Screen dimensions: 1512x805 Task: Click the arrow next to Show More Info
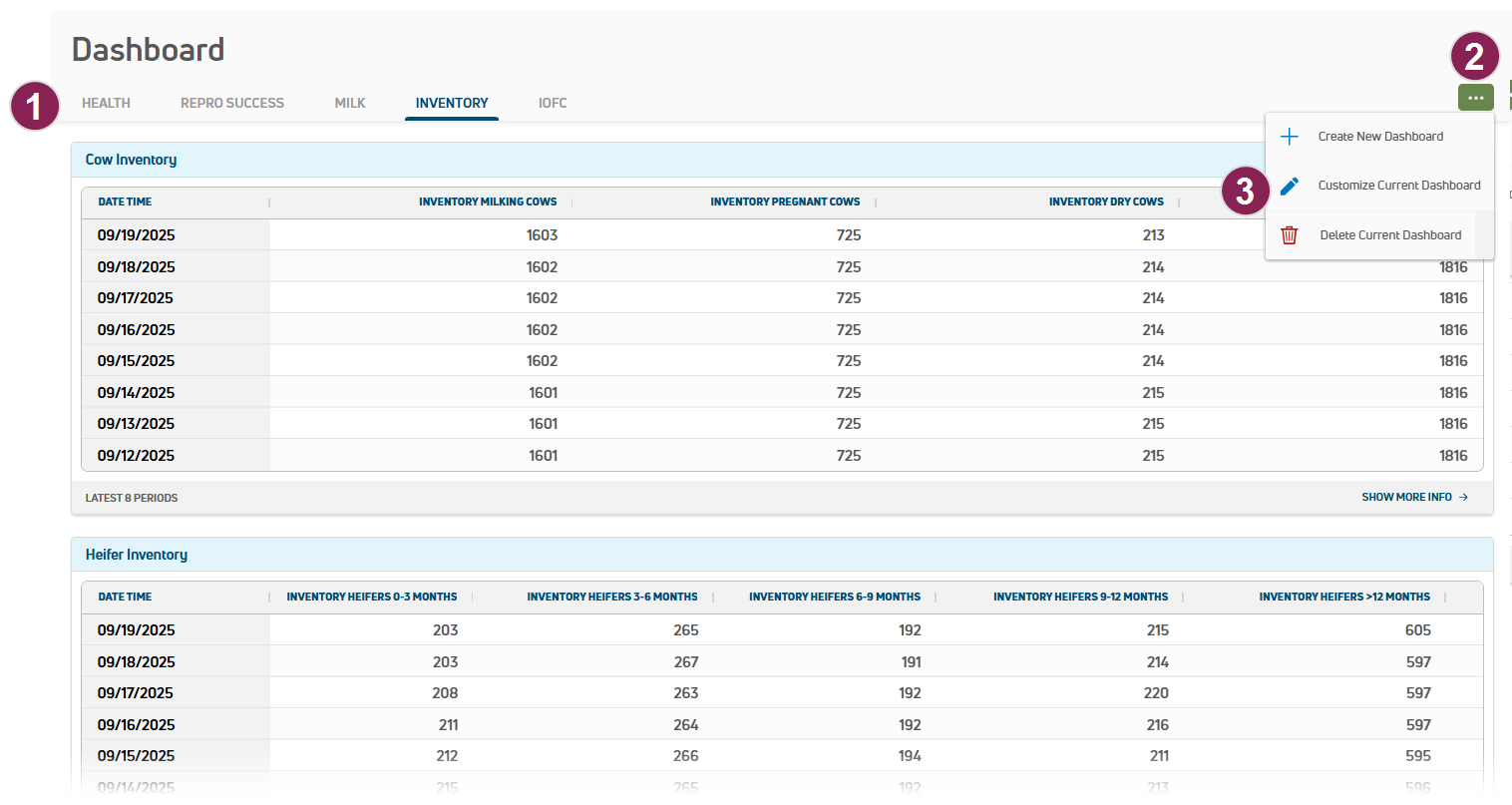point(1463,497)
